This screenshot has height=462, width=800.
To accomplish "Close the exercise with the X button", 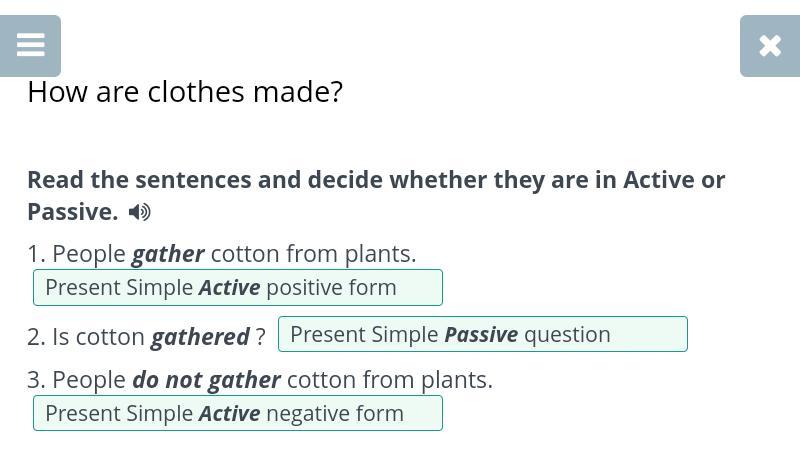I will 769,46.
